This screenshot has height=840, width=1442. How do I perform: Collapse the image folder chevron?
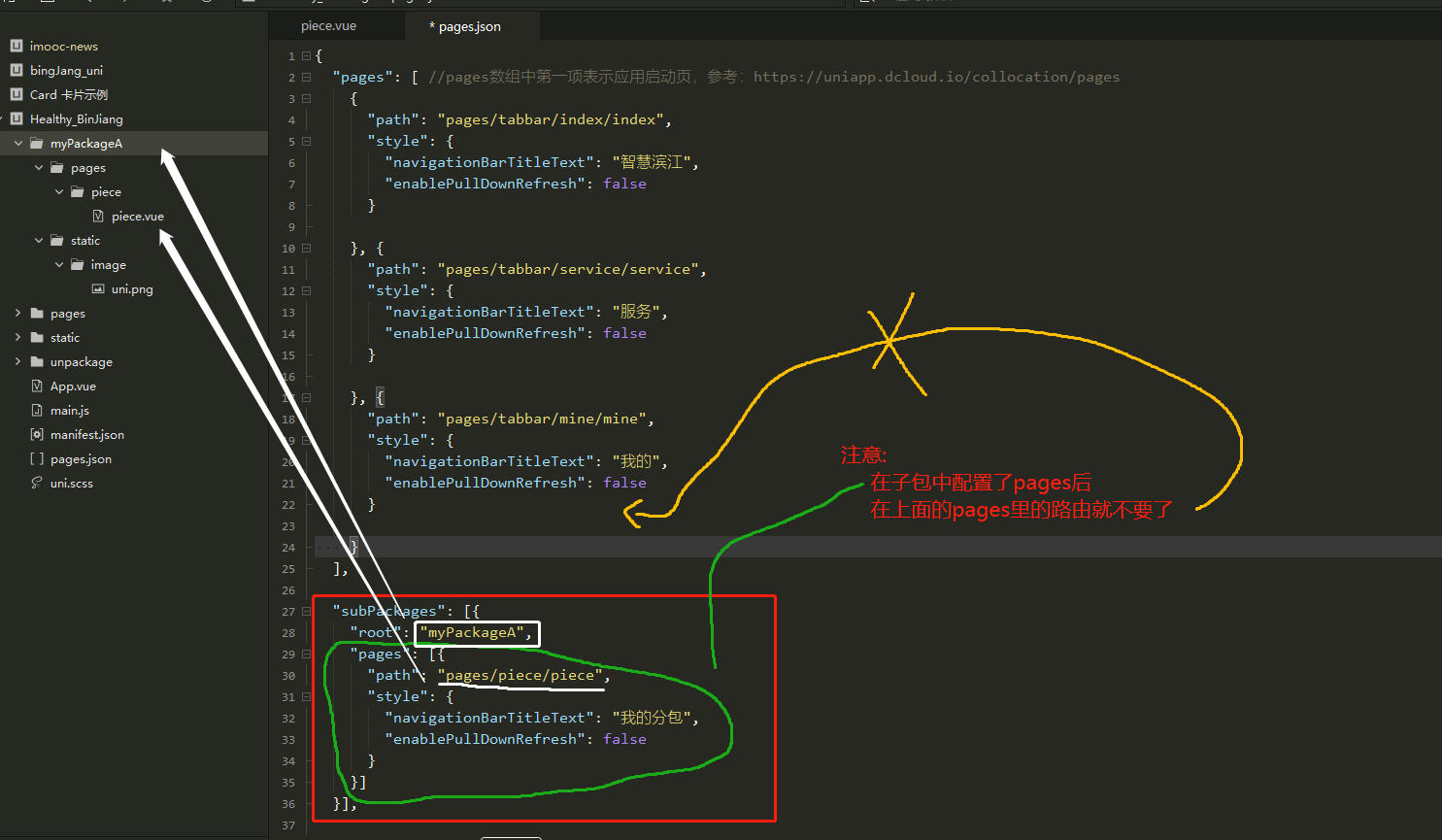coord(59,264)
